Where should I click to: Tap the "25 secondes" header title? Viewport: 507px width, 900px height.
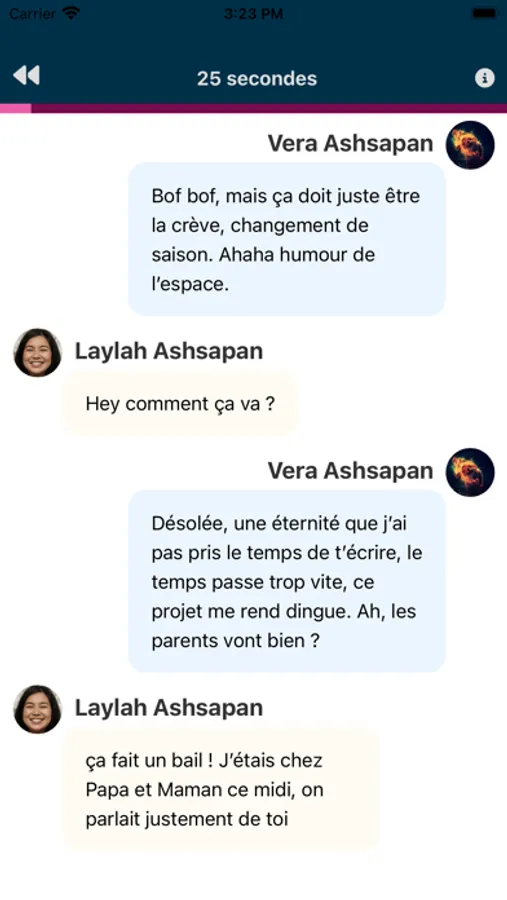[x=257, y=79]
